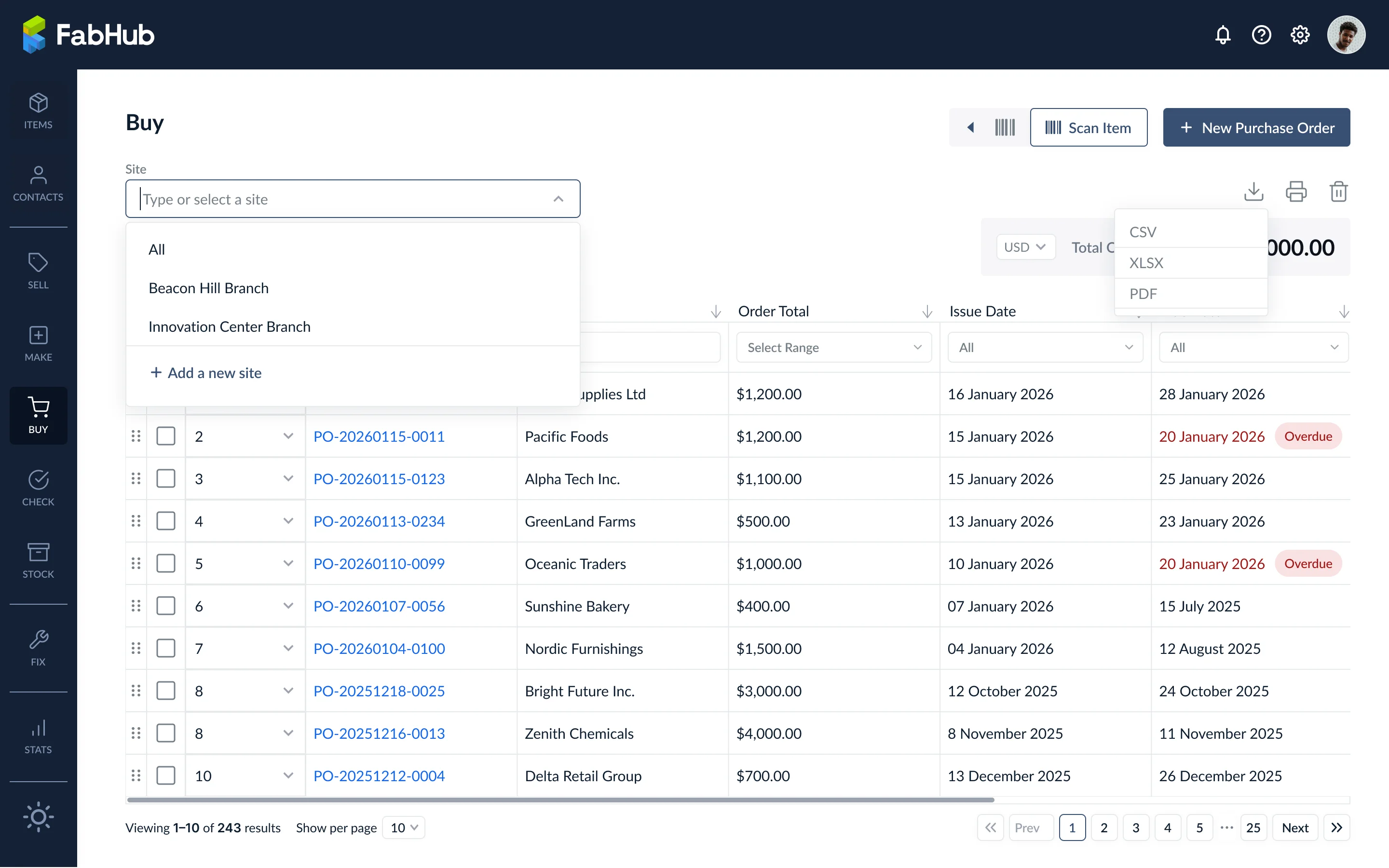Image resolution: width=1389 pixels, height=868 pixels.
Task: Check the box for PO-20260110-0099
Action: pos(166,564)
